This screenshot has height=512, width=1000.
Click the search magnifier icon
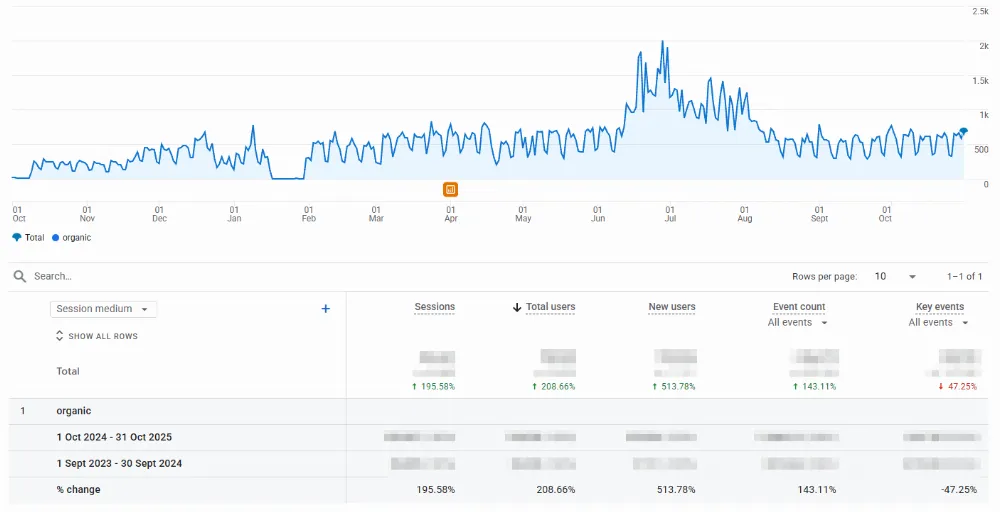coord(20,276)
